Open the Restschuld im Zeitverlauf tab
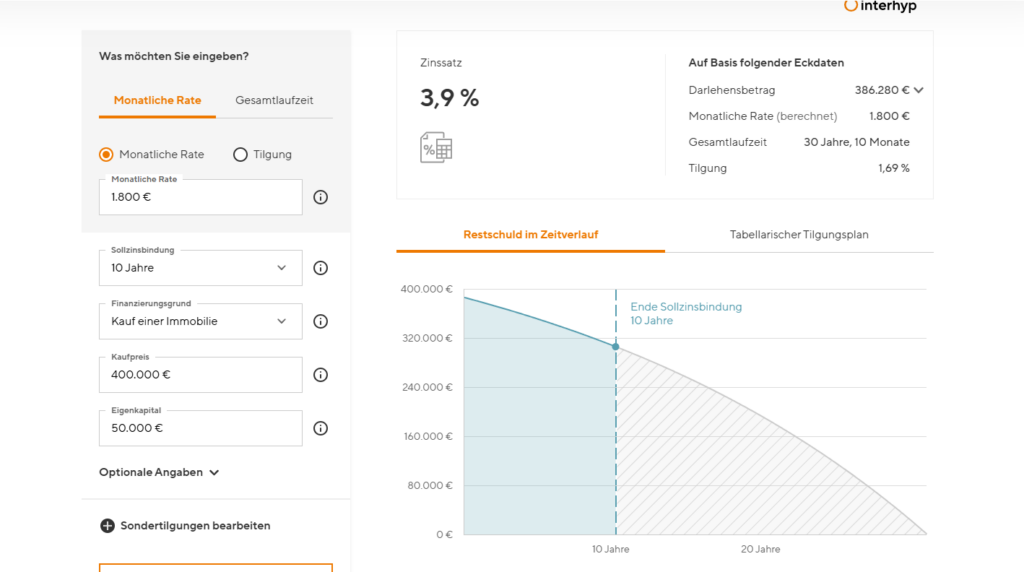1024x572 pixels. coord(530,235)
